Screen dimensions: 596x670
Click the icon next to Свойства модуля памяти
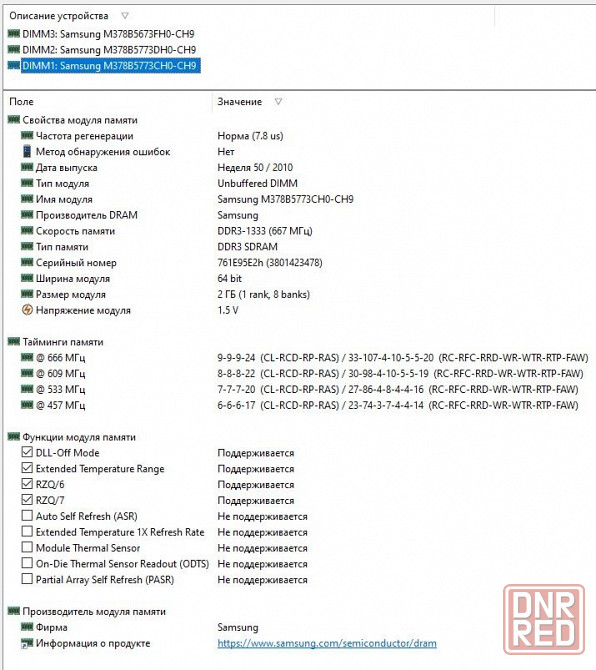click(x=14, y=120)
